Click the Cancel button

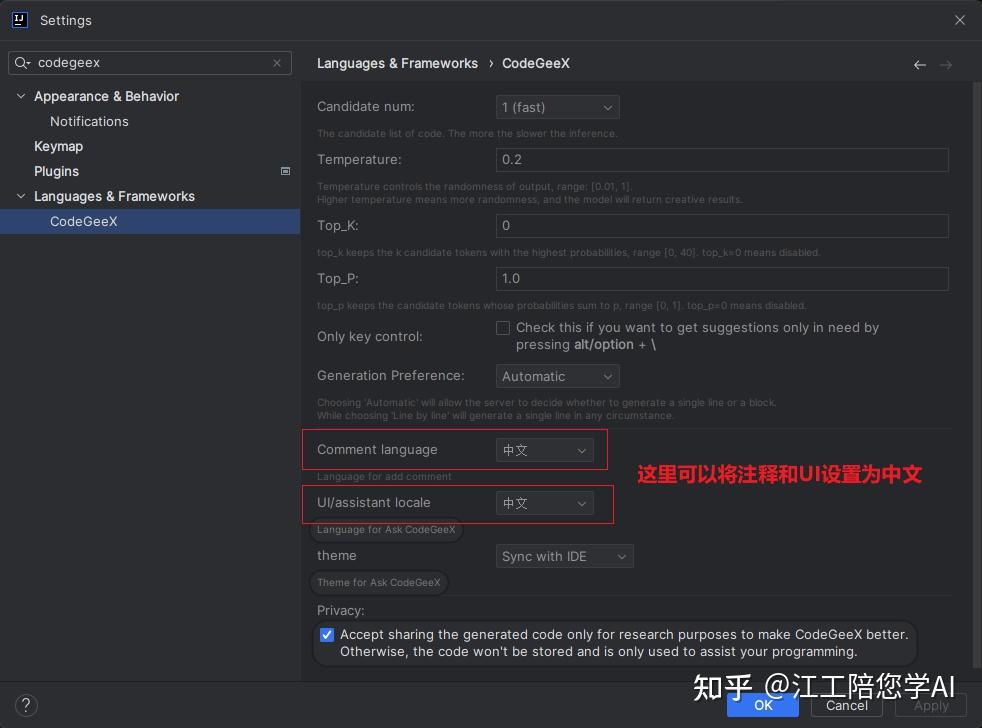click(846, 705)
